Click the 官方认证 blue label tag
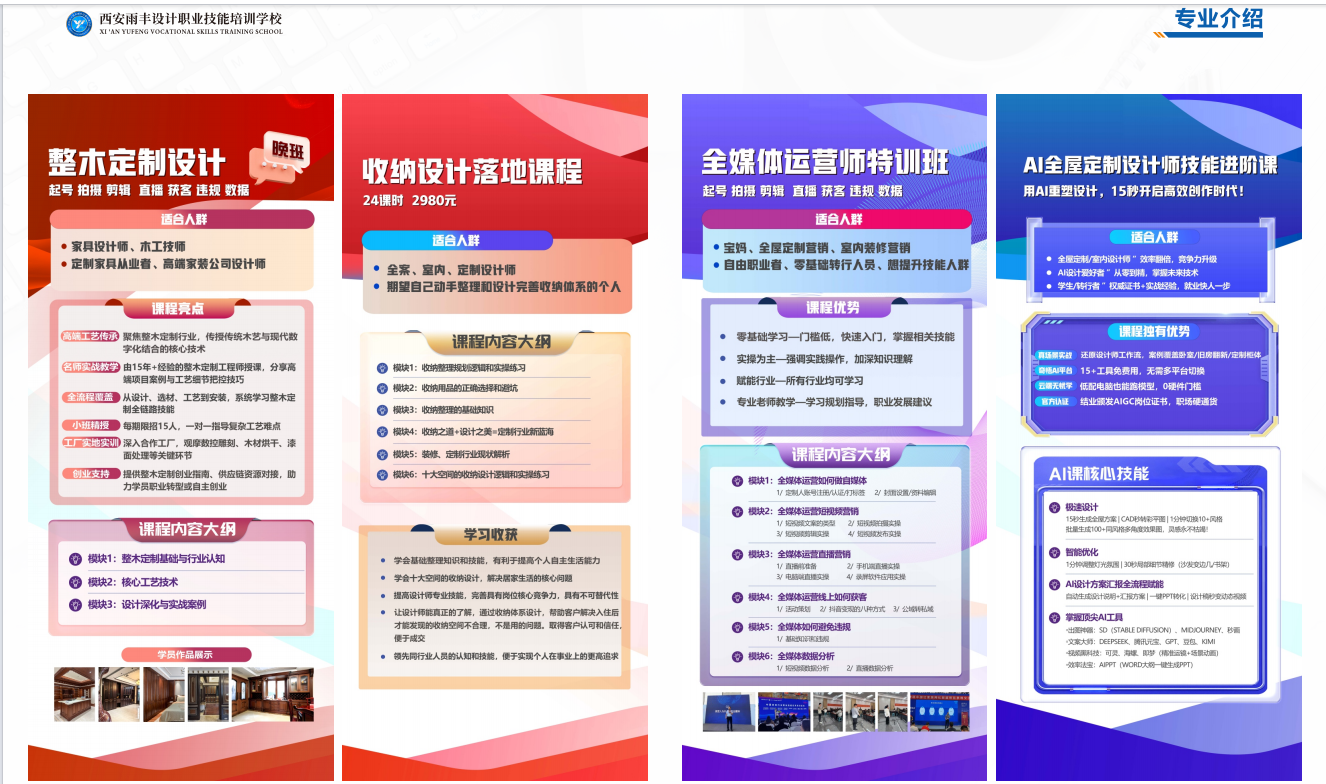This screenshot has height=784, width=1326. [1053, 402]
